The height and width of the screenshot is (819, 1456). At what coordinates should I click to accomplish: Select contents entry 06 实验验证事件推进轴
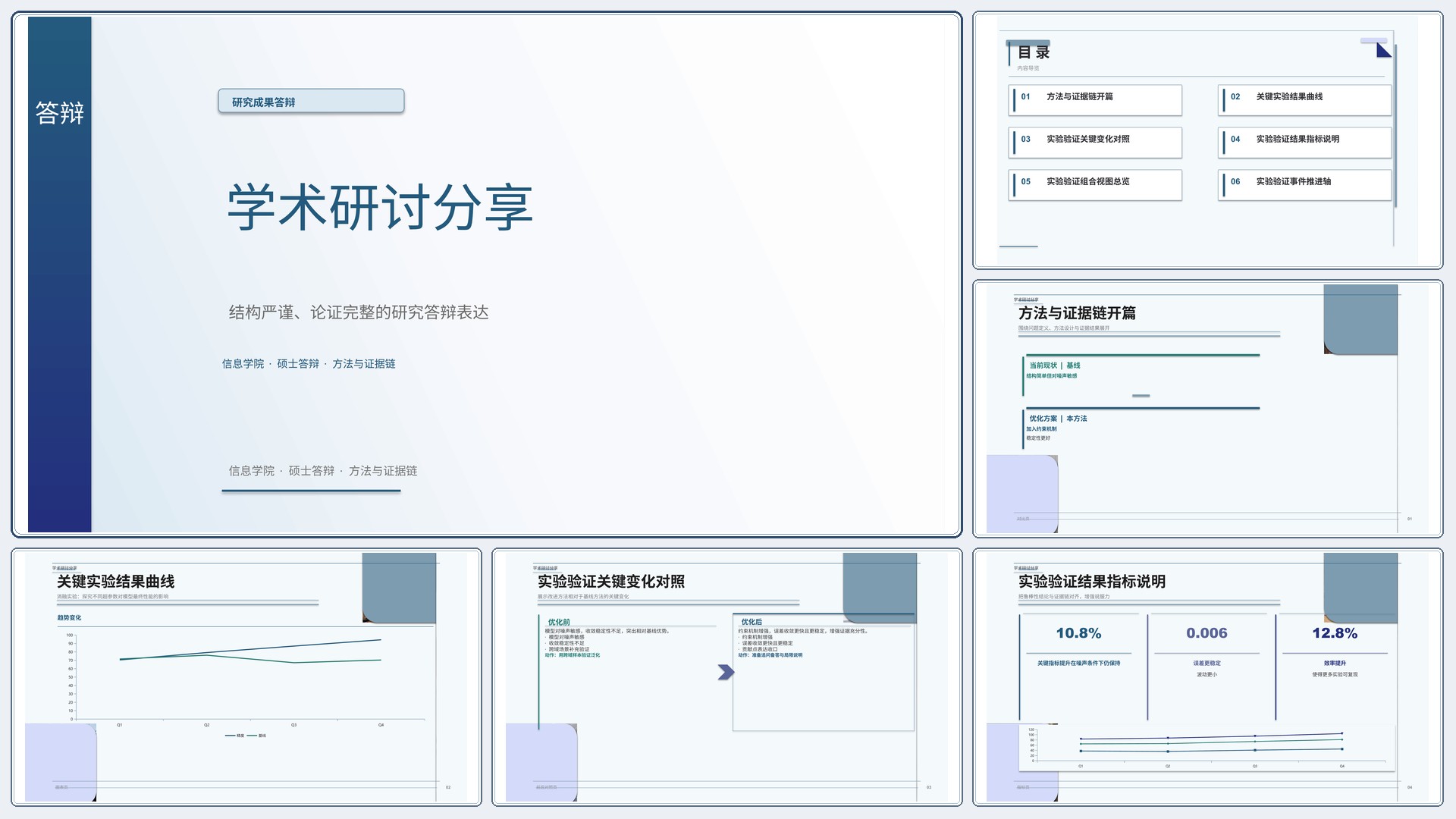click(x=1305, y=185)
